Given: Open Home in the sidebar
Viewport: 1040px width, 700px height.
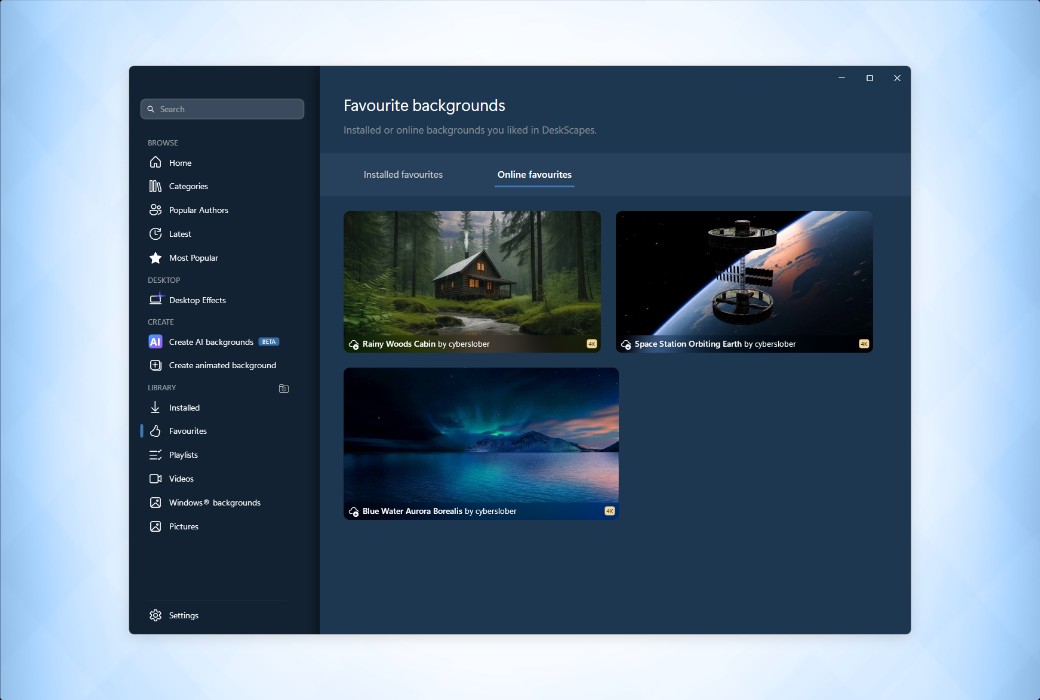Looking at the screenshot, I should click(180, 163).
